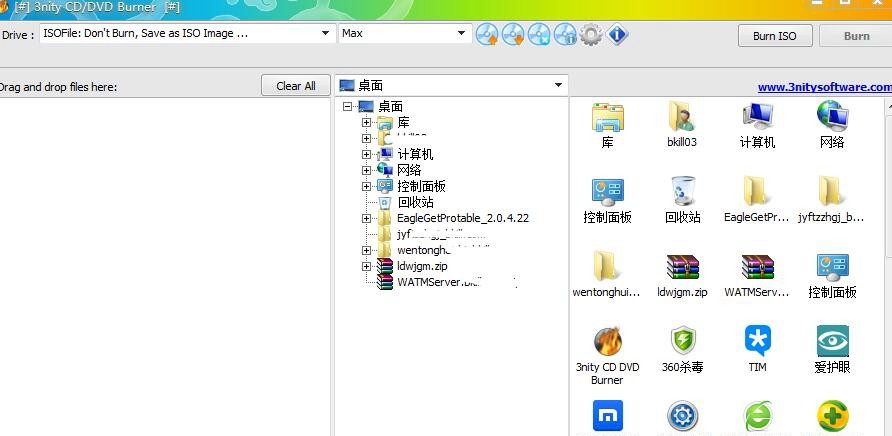The width and height of the screenshot is (892, 436).
Task: Select the blue Maxthon browser icon
Action: click(608, 416)
